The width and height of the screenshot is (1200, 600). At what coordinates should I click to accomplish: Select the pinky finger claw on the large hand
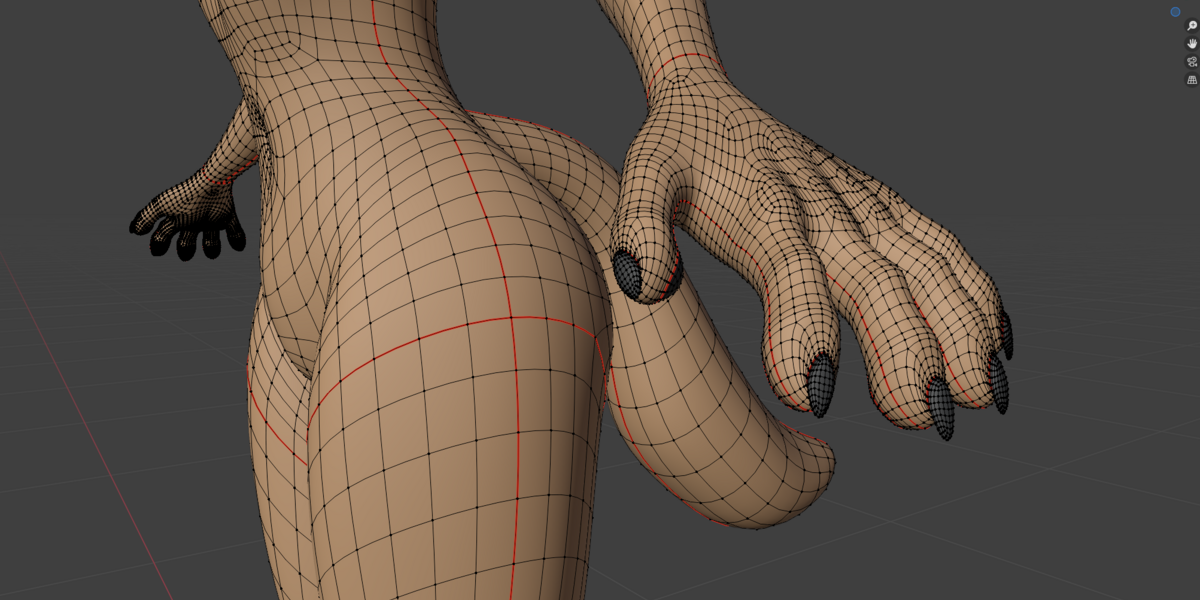[1007, 336]
